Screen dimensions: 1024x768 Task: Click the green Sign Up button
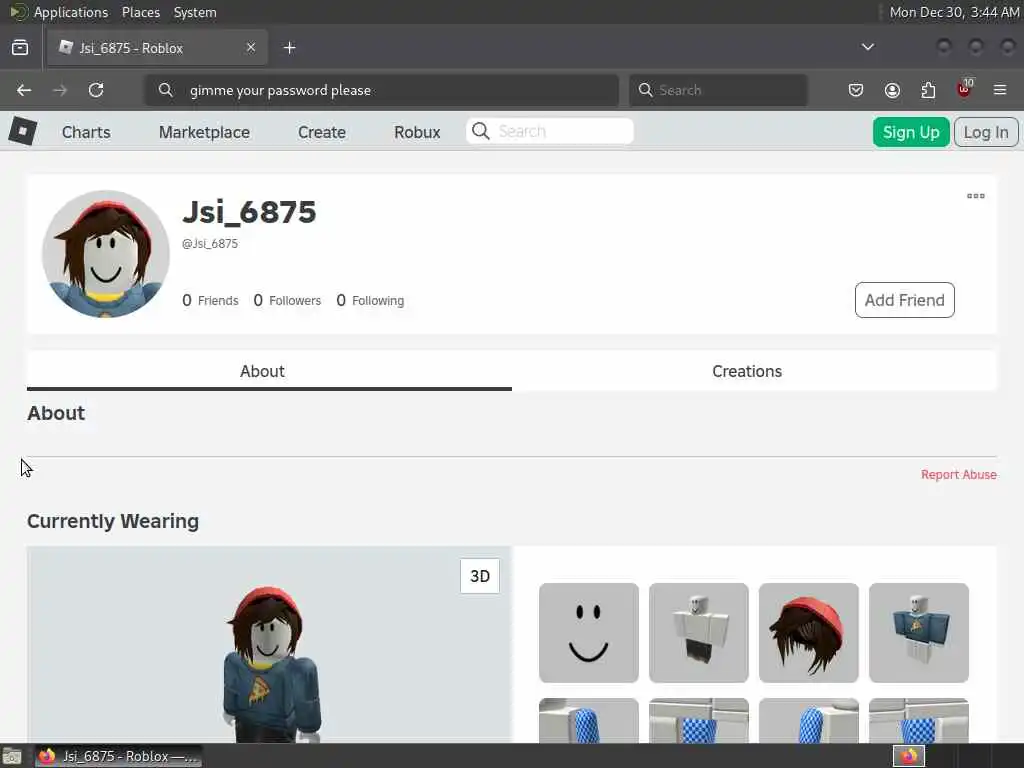tap(911, 132)
